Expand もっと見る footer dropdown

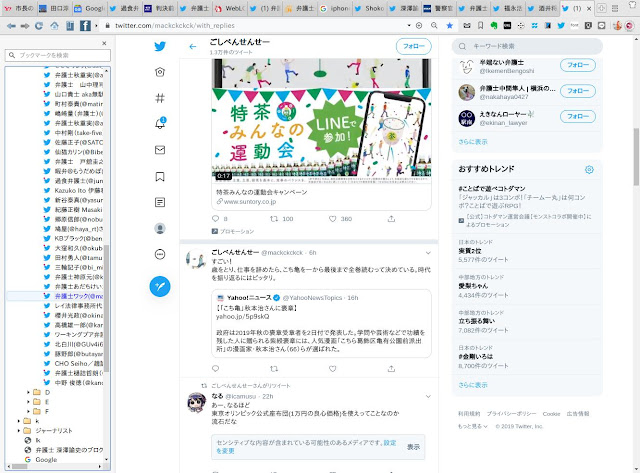point(473,426)
